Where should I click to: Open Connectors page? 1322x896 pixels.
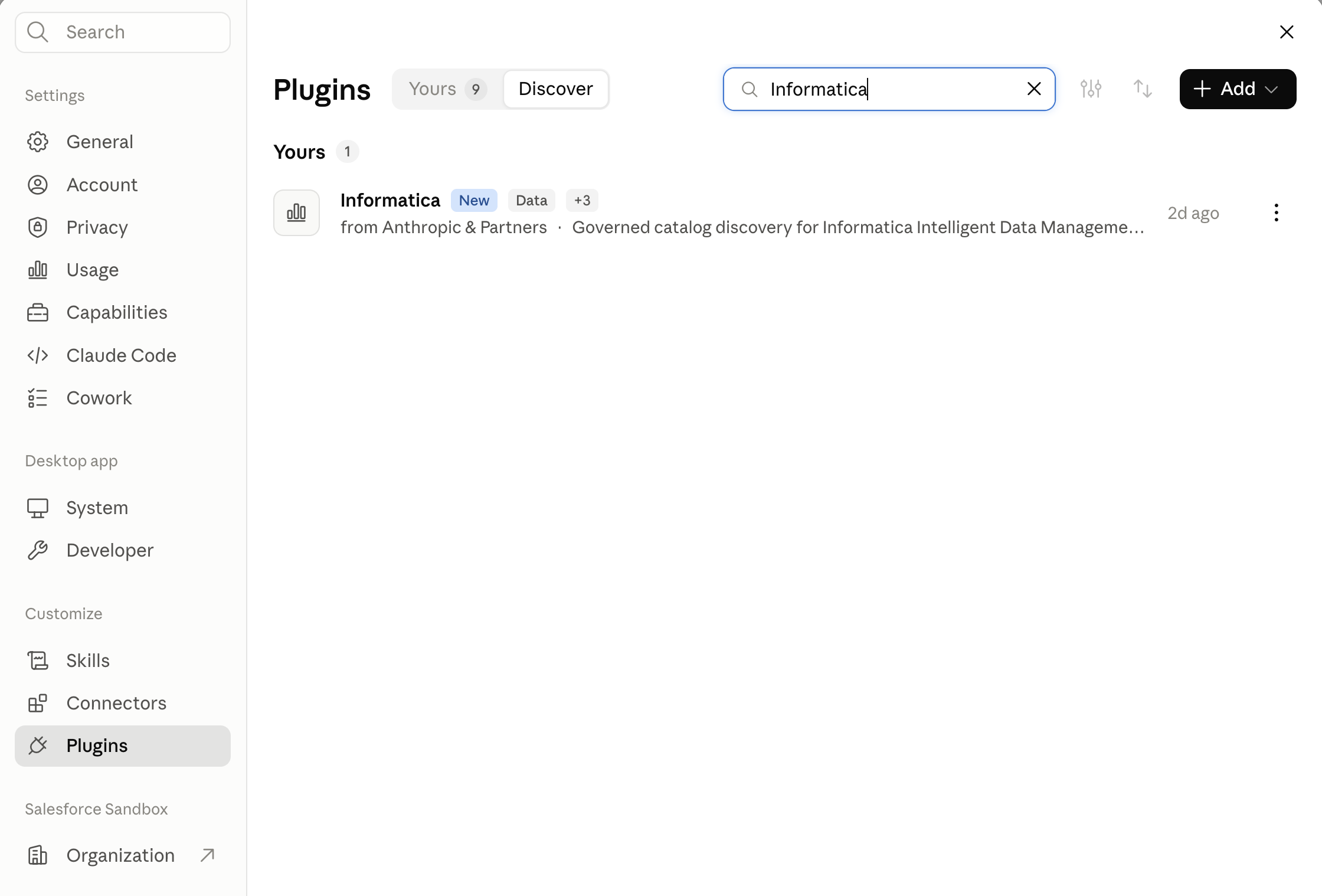click(122, 703)
